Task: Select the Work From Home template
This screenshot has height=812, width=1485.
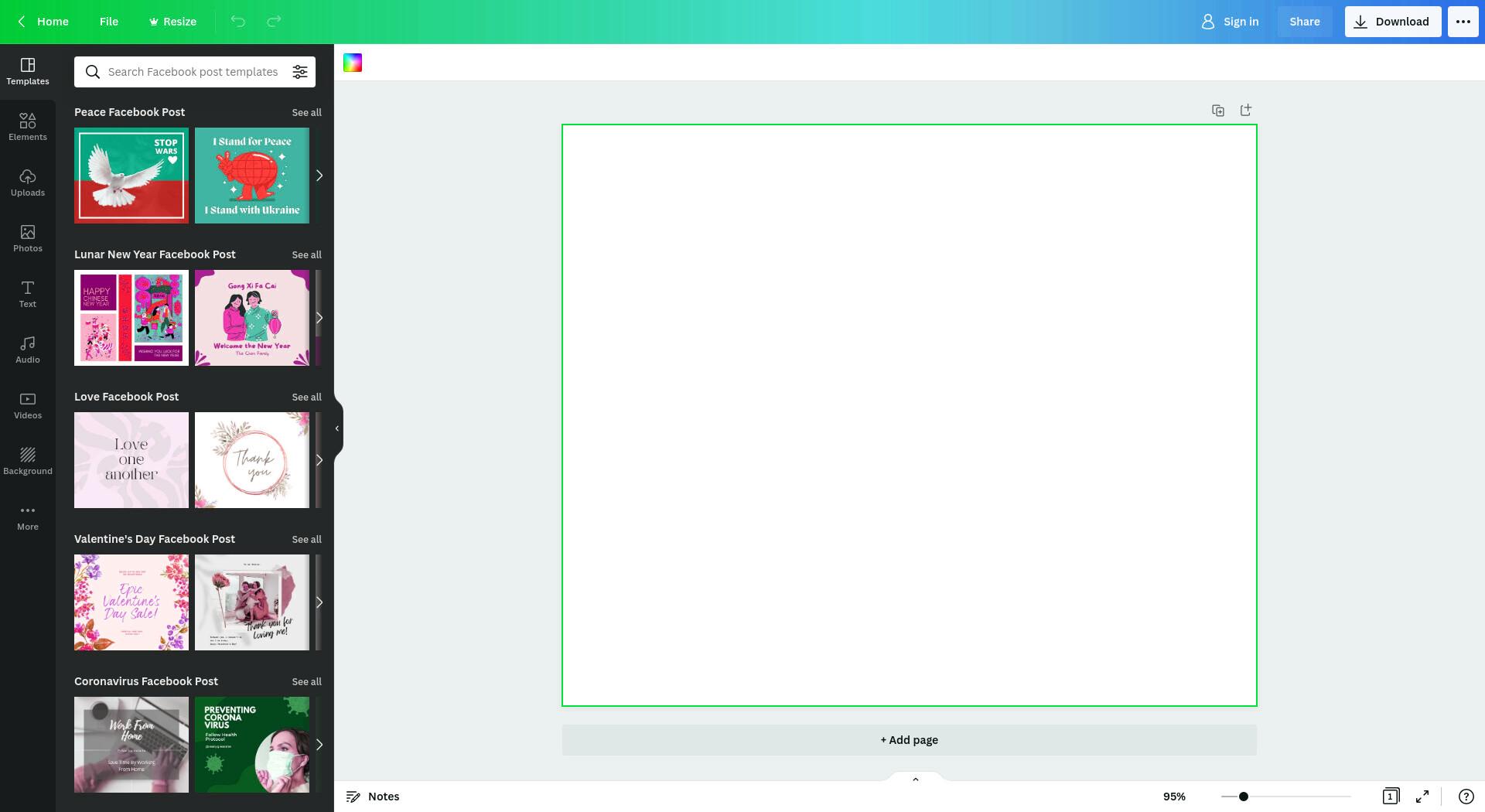Action: [131, 745]
